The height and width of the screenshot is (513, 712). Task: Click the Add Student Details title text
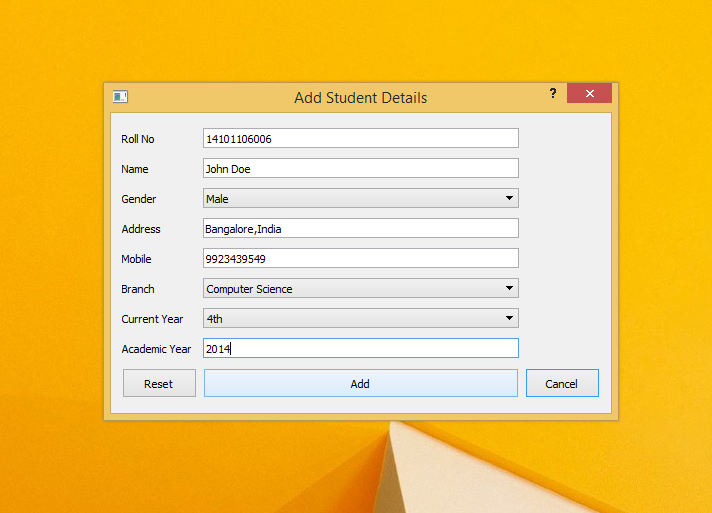360,98
